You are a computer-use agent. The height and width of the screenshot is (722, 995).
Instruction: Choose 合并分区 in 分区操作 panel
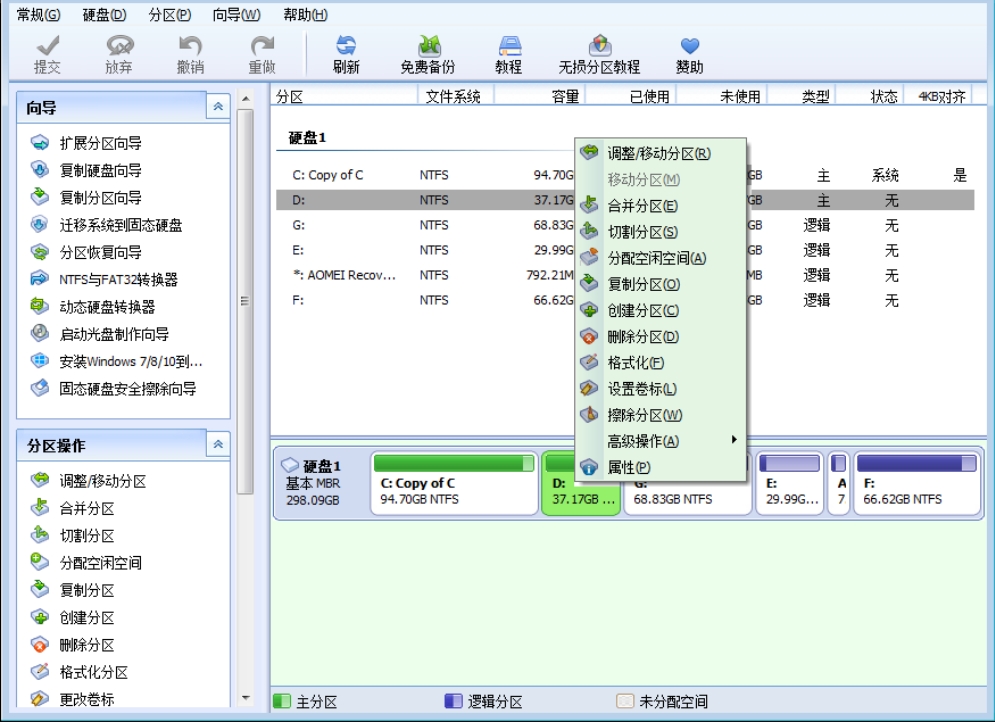[72, 508]
